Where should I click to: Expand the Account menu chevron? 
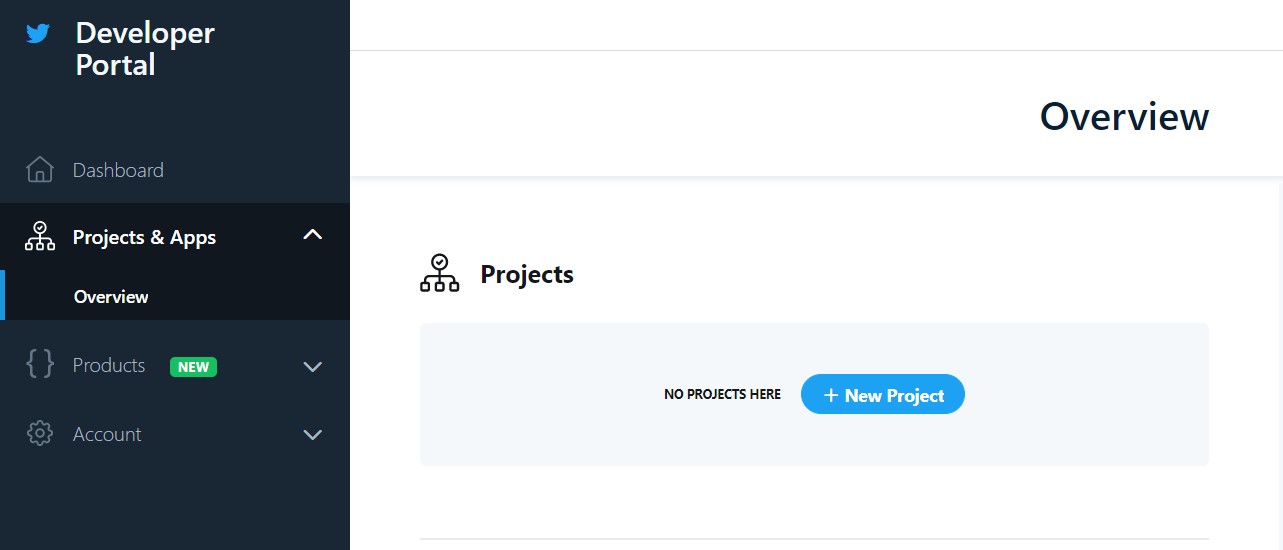(313, 435)
